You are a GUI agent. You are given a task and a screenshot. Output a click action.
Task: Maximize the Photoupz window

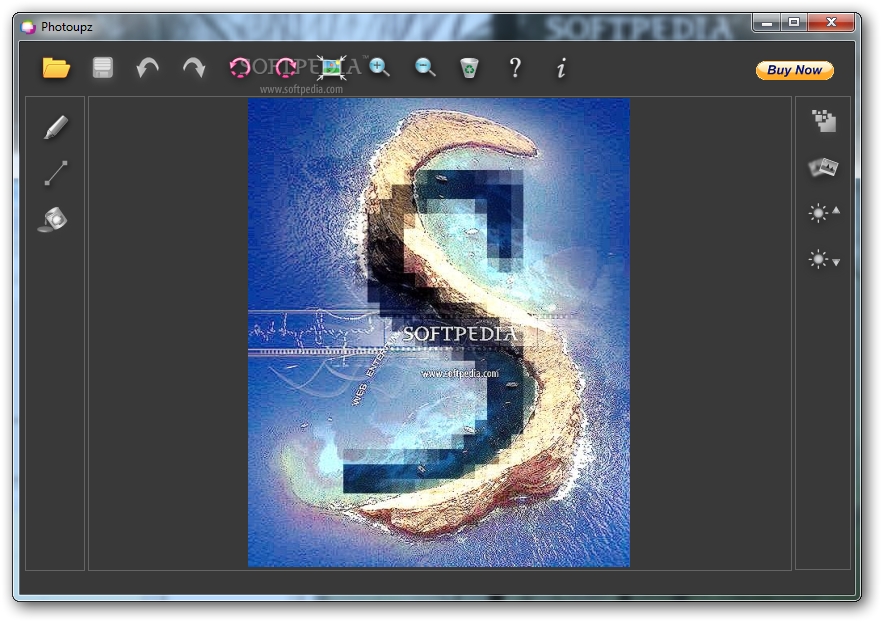click(x=794, y=22)
